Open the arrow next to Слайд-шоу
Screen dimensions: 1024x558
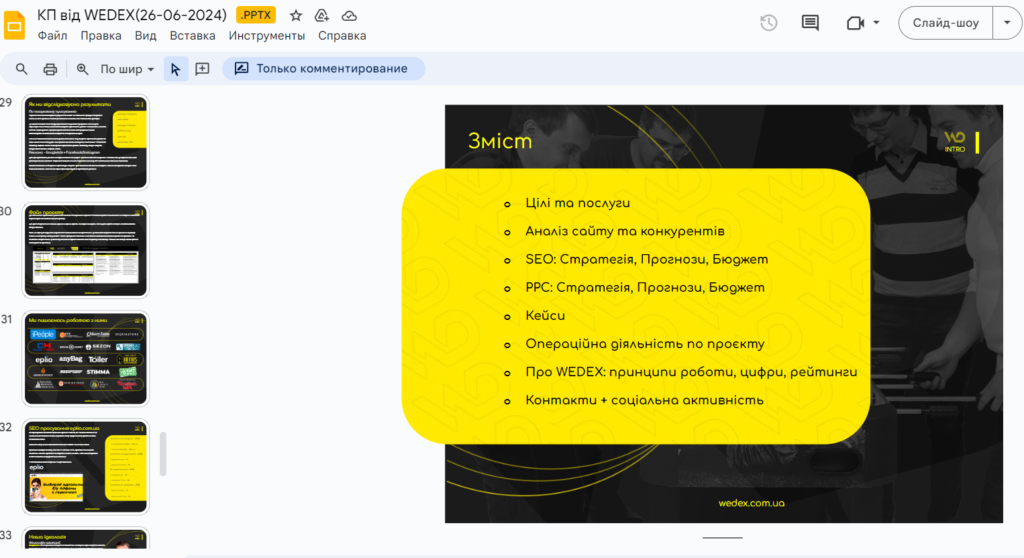(x=1006, y=23)
